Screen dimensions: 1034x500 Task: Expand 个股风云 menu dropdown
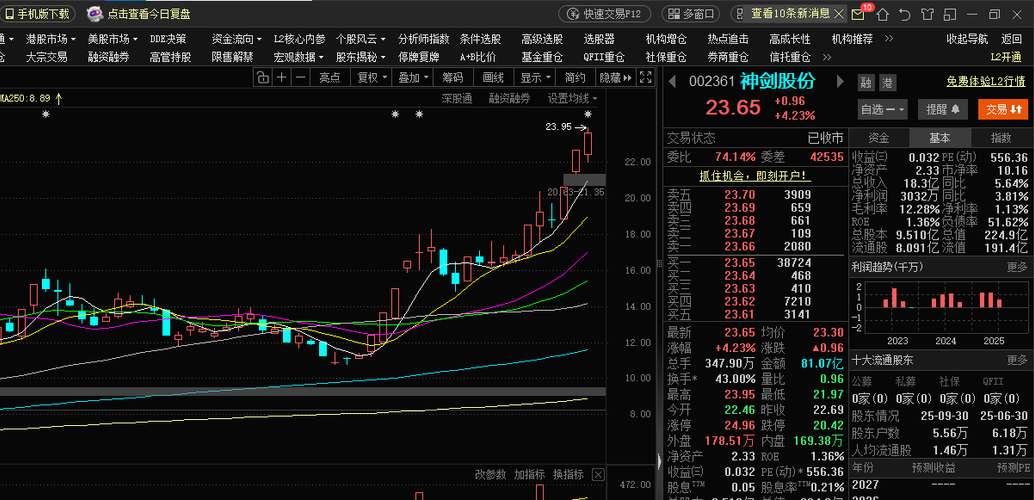pos(361,39)
